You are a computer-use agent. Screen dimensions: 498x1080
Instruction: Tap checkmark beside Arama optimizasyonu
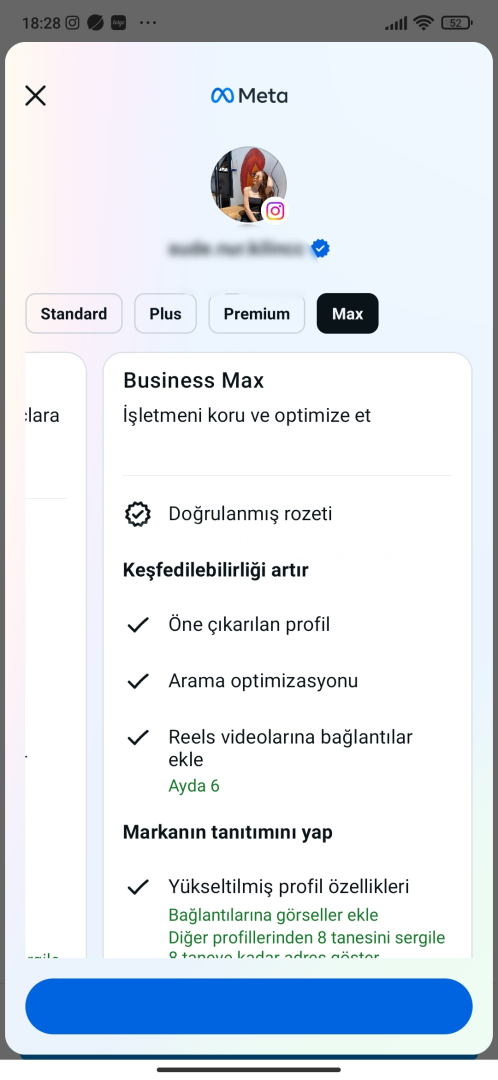click(x=138, y=681)
